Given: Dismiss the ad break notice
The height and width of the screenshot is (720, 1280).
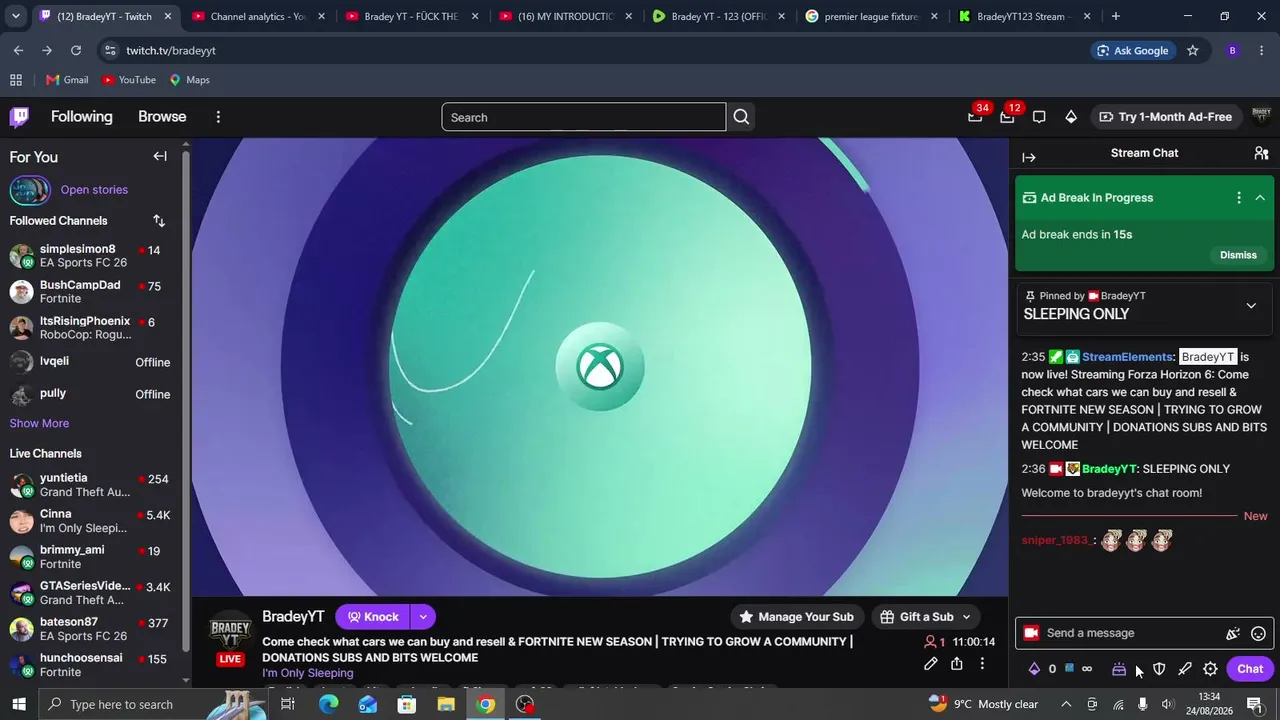Looking at the screenshot, I should click(x=1238, y=255).
